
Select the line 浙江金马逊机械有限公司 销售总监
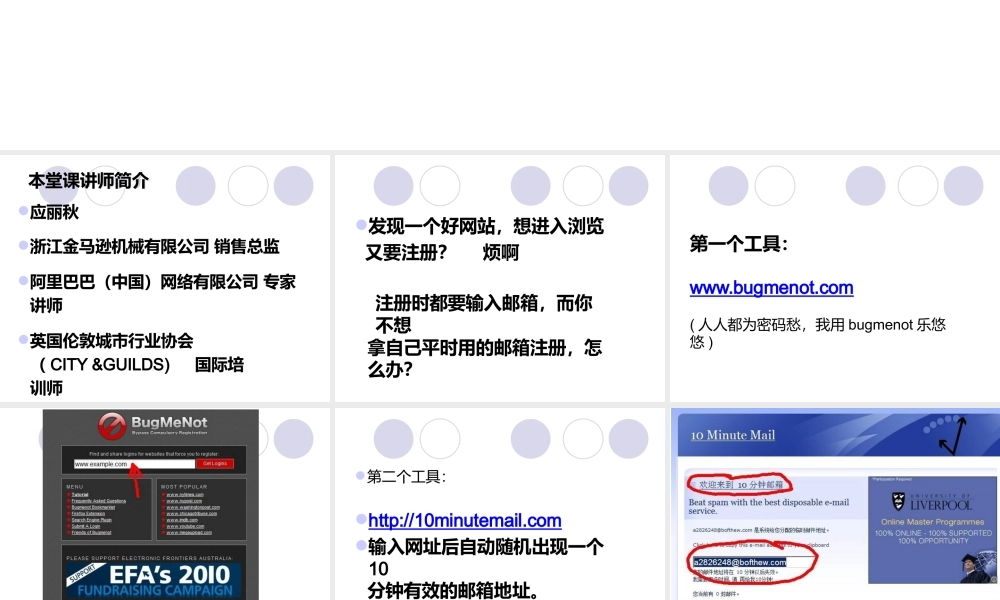154,247
